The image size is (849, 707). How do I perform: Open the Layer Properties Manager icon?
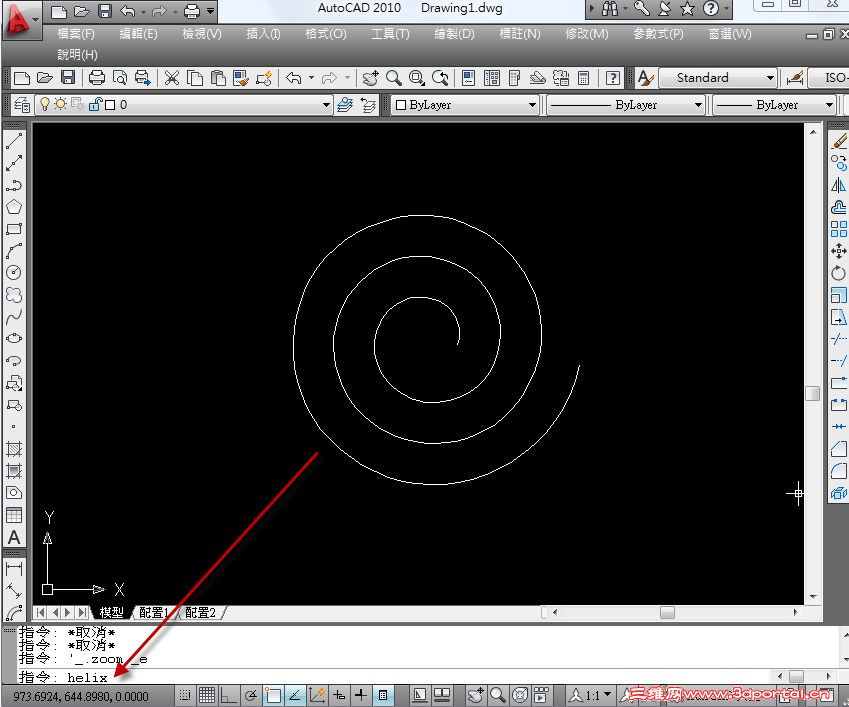pos(22,104)
